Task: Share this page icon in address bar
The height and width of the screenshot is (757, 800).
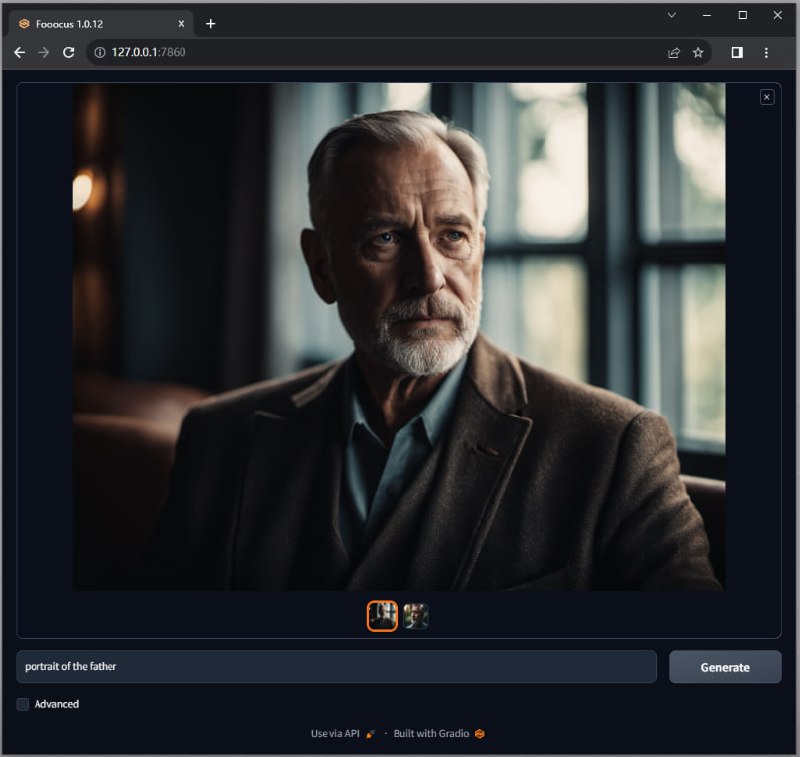Action: (673, 53)
